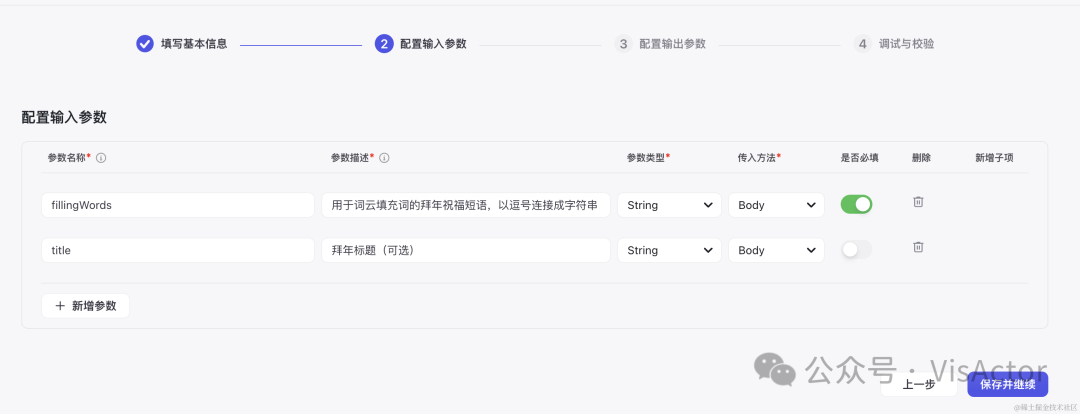Select 配置输入参数 step label
Screen dimensions: 1080x414
(433, 44)
